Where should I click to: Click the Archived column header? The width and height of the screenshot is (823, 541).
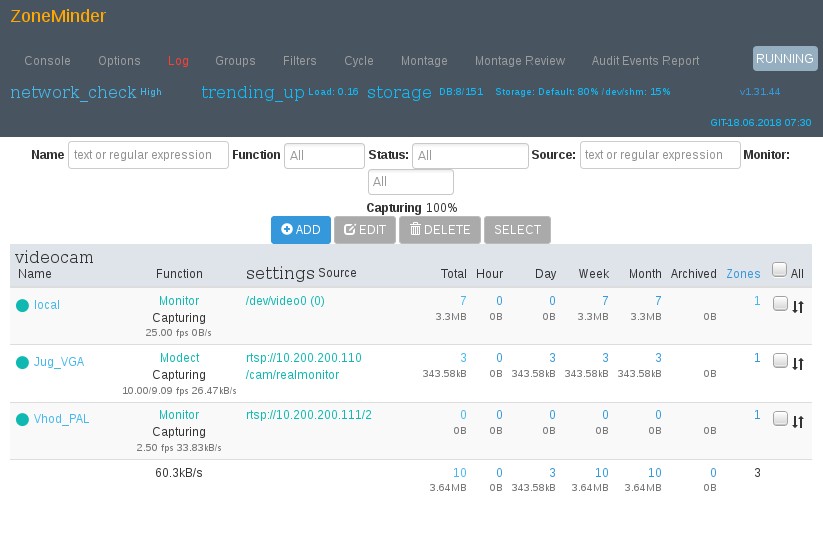(x=693, y=274)
